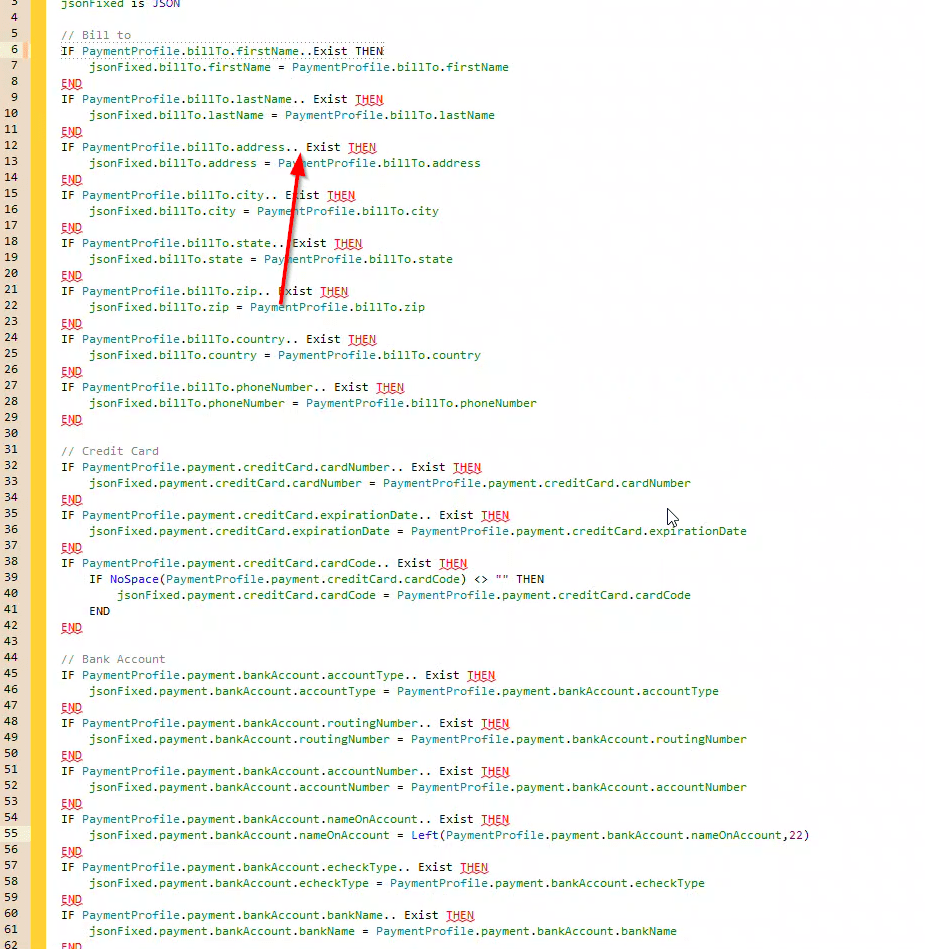
Task: Click the Left function name on line 55
Action: pyautogui.click(x=424, y=835)
